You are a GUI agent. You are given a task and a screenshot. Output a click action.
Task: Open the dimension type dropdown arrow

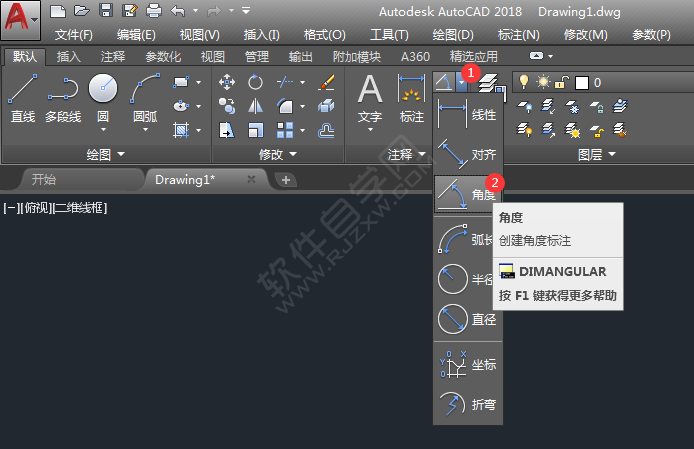click(461, 82)
